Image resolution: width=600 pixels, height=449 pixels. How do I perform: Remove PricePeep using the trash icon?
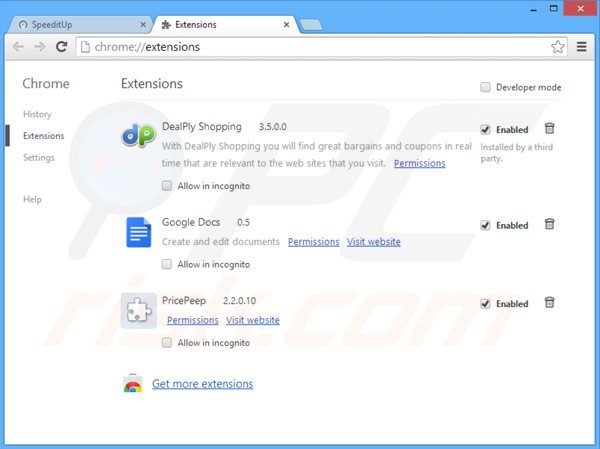pyautogui.click(x=549, y=302)
